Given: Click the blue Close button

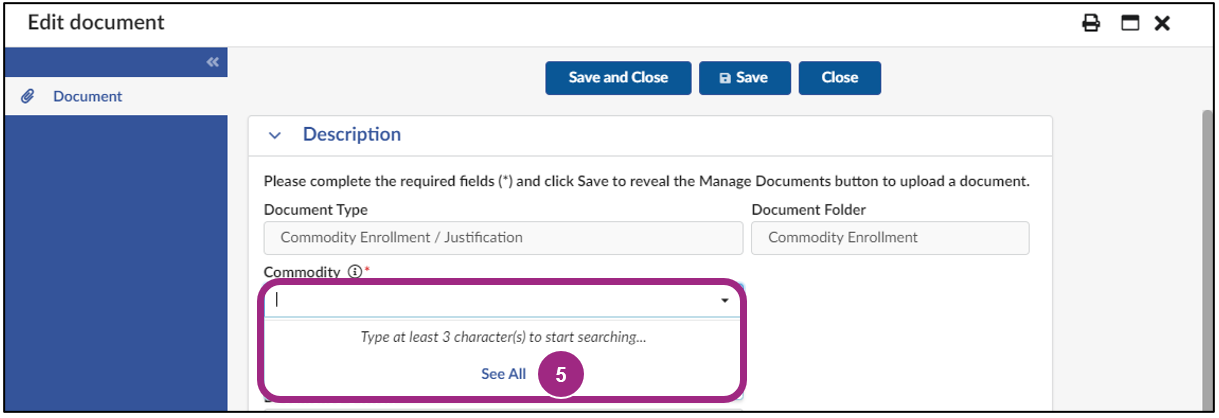Looking at the screenshot, I should click(840, 78).
